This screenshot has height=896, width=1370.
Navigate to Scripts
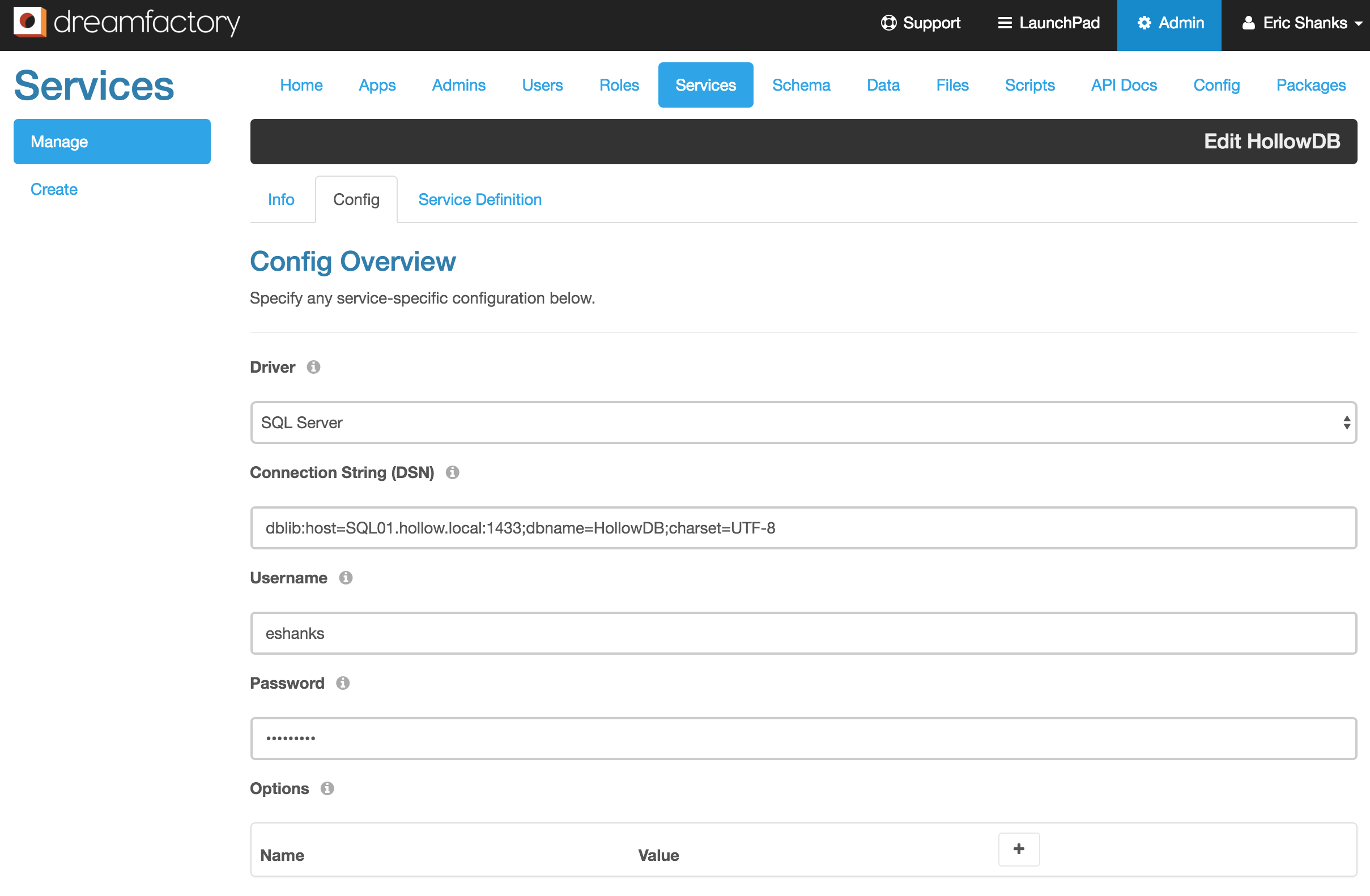pyautogui.click(x=1030, y=85)
